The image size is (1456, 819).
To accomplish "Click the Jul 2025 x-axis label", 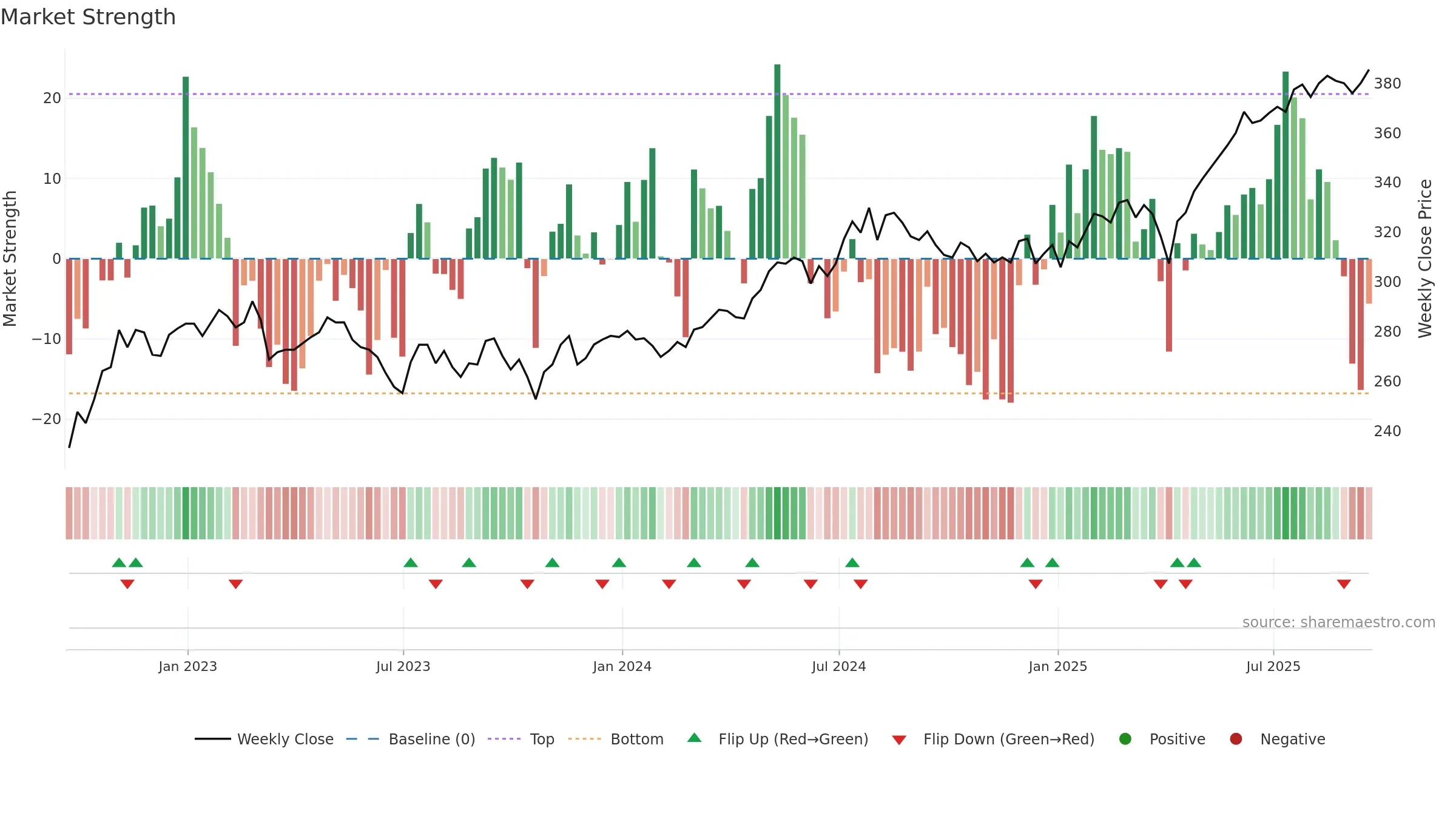I will pyautogui.click(x=1273, y=666).
